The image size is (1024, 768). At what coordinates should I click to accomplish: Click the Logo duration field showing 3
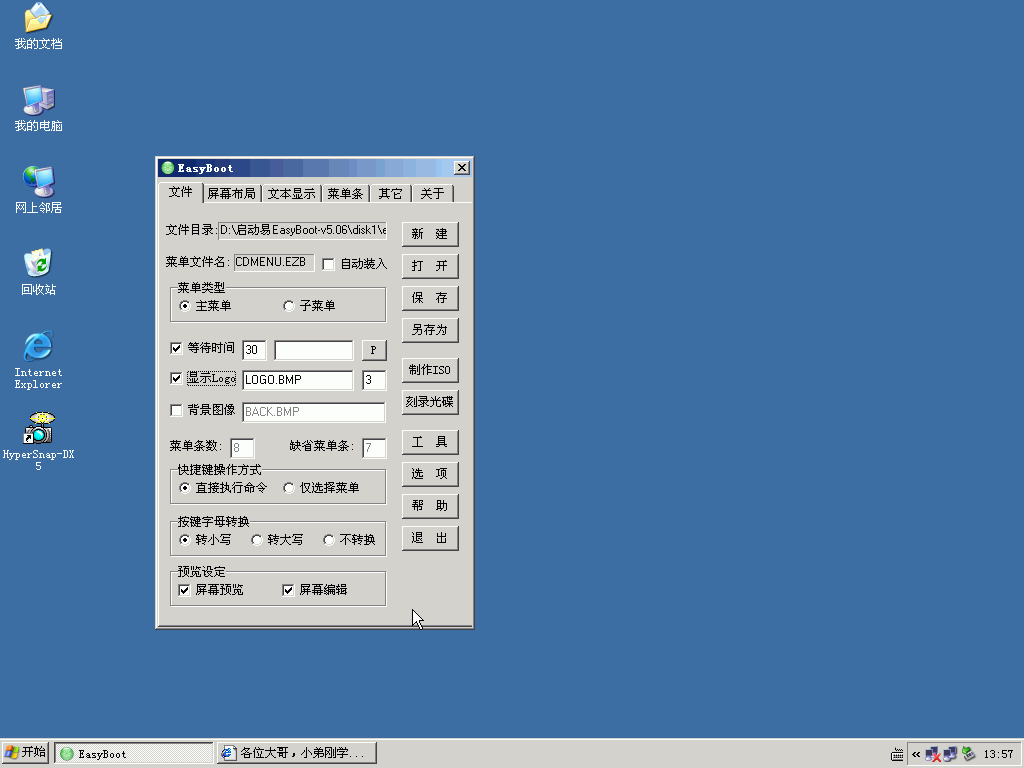click(x=374, y=380)
